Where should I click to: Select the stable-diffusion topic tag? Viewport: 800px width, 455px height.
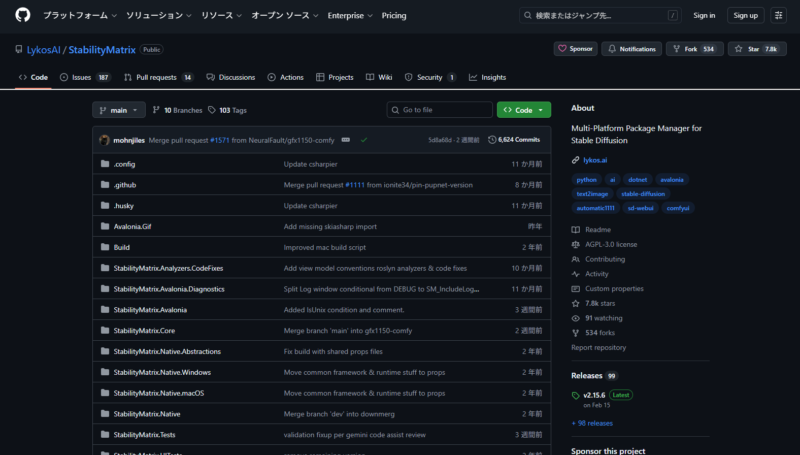click(x=643, y=193)
